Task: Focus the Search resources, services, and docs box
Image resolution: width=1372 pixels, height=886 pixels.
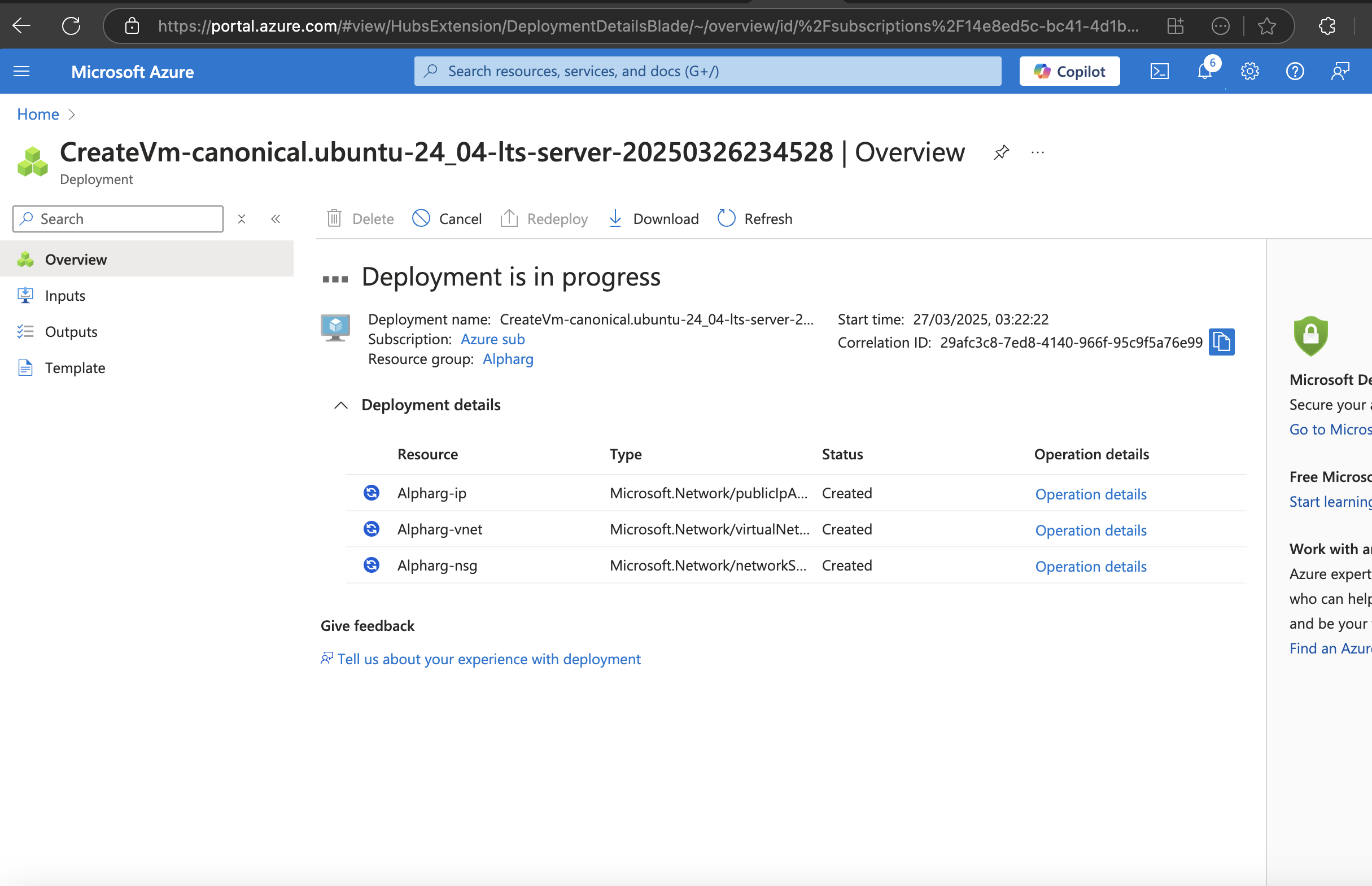Action: click(x=707, y=71)
